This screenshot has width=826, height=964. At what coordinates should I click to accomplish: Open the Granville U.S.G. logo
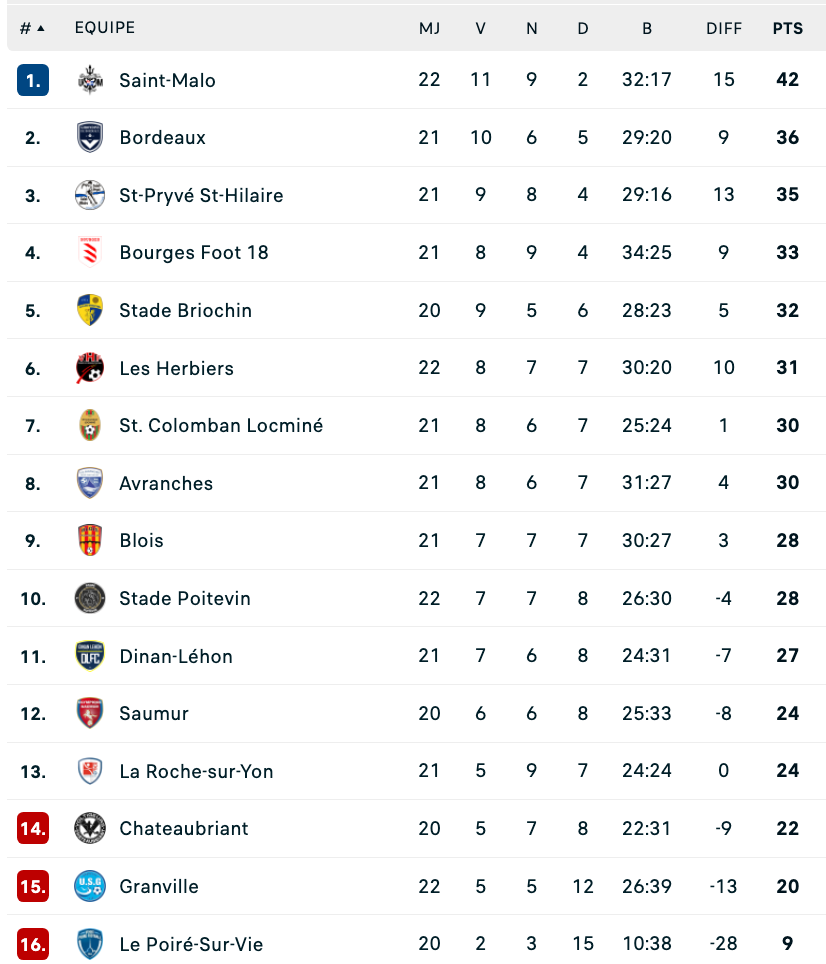point(90,886)
